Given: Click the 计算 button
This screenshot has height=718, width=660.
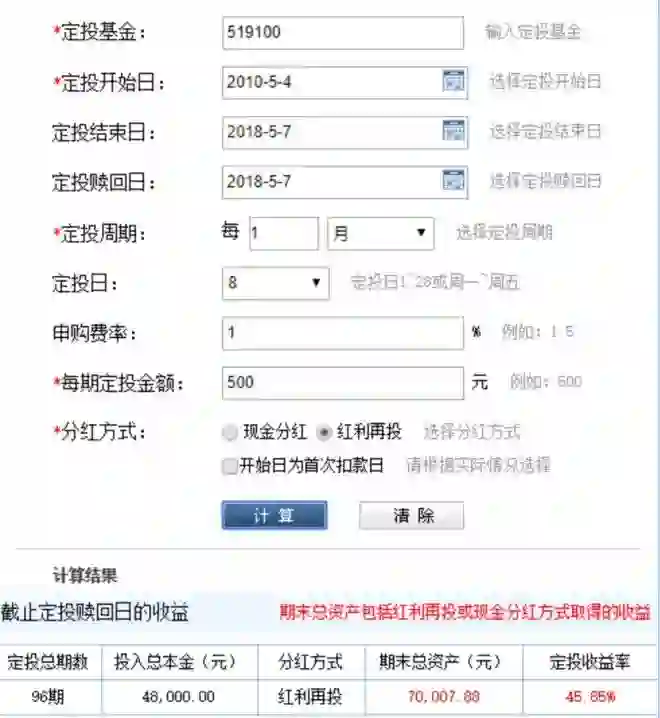Looking at the screenshot, I should (274, 516).
